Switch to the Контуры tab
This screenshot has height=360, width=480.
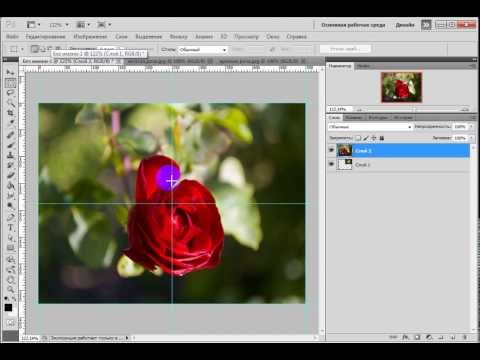click(378, 117)
